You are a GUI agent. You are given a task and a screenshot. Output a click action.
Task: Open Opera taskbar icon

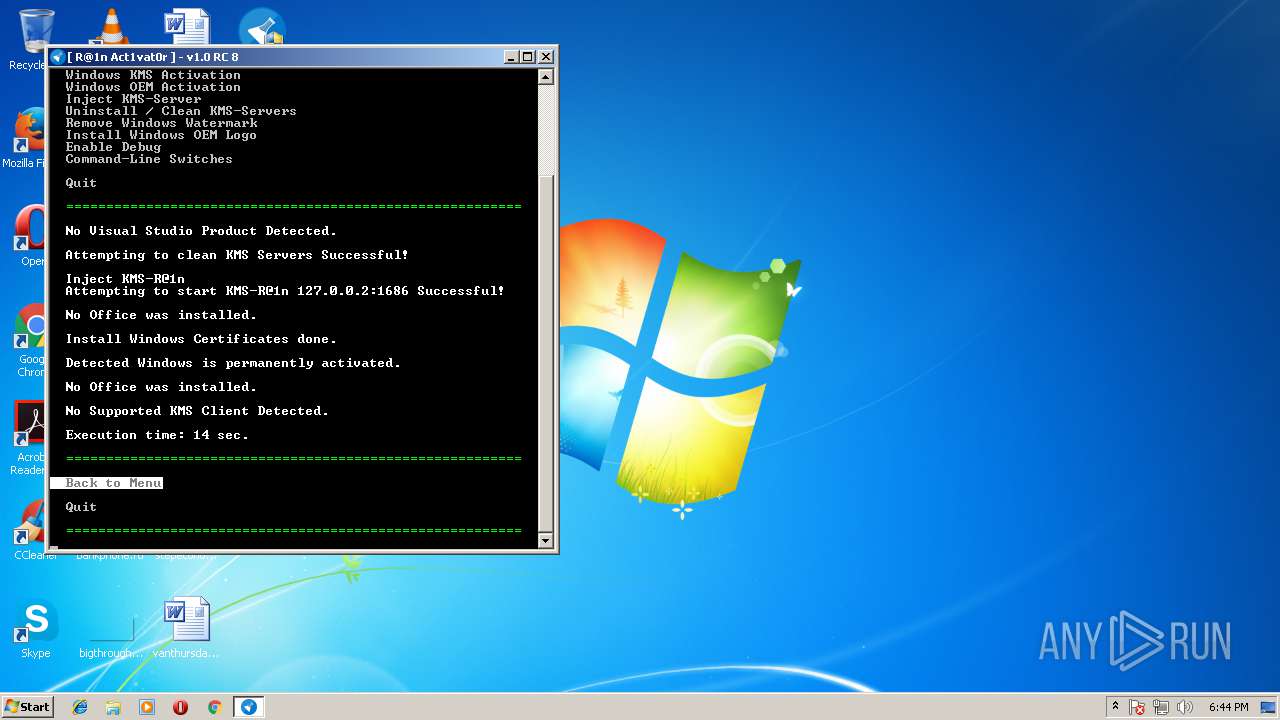(x=180, y=707)
